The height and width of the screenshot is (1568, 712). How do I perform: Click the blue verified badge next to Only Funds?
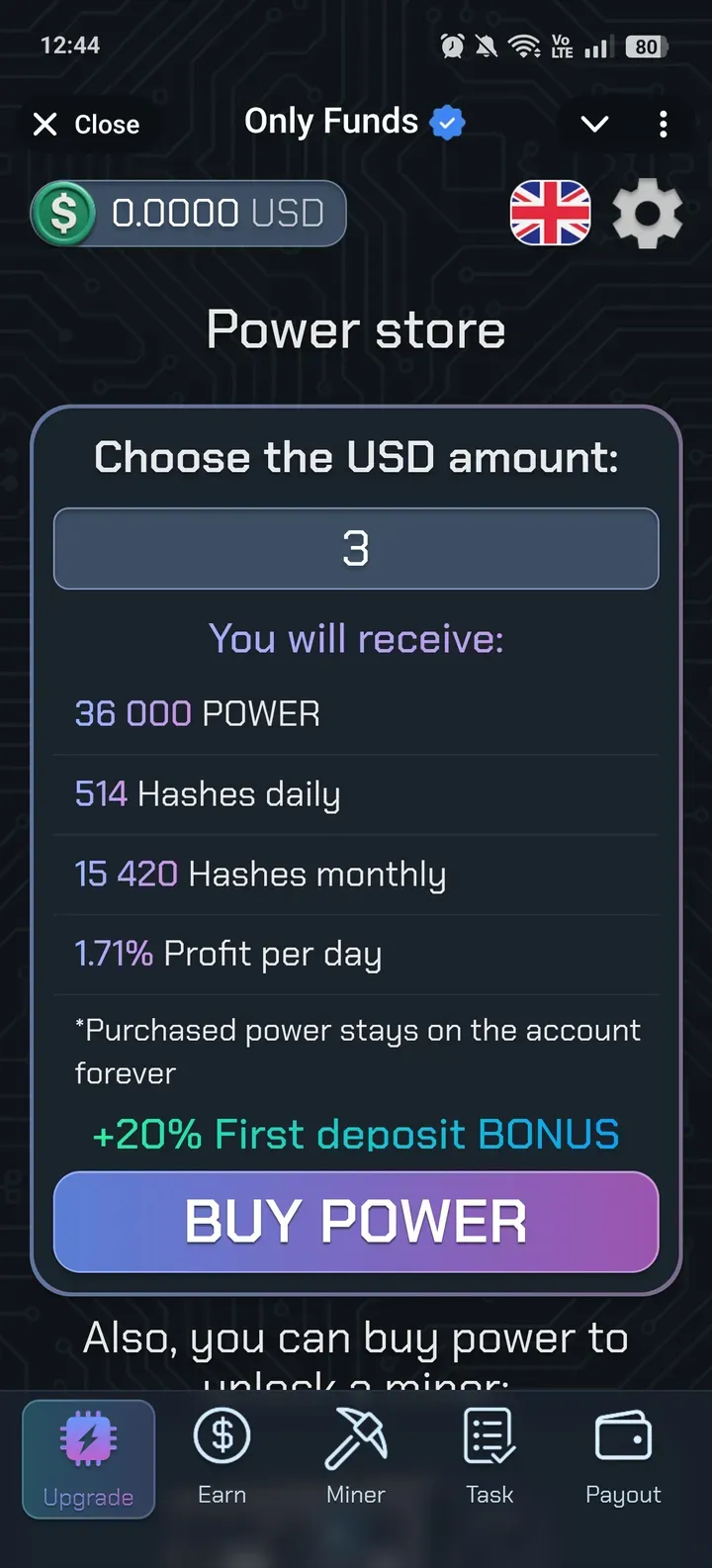pos(447,122)
